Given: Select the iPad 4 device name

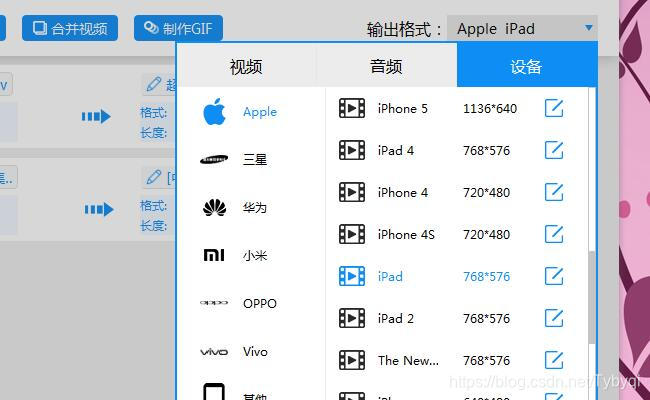Looking at the screenshot, I should point(396,150).
